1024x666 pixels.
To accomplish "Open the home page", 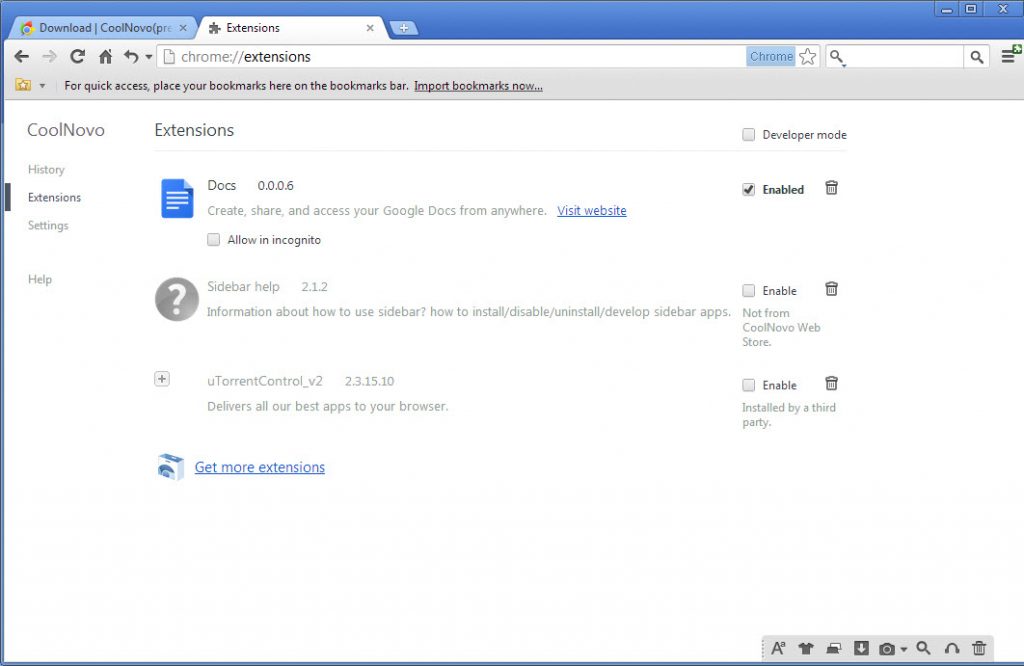I will point(105,57).
